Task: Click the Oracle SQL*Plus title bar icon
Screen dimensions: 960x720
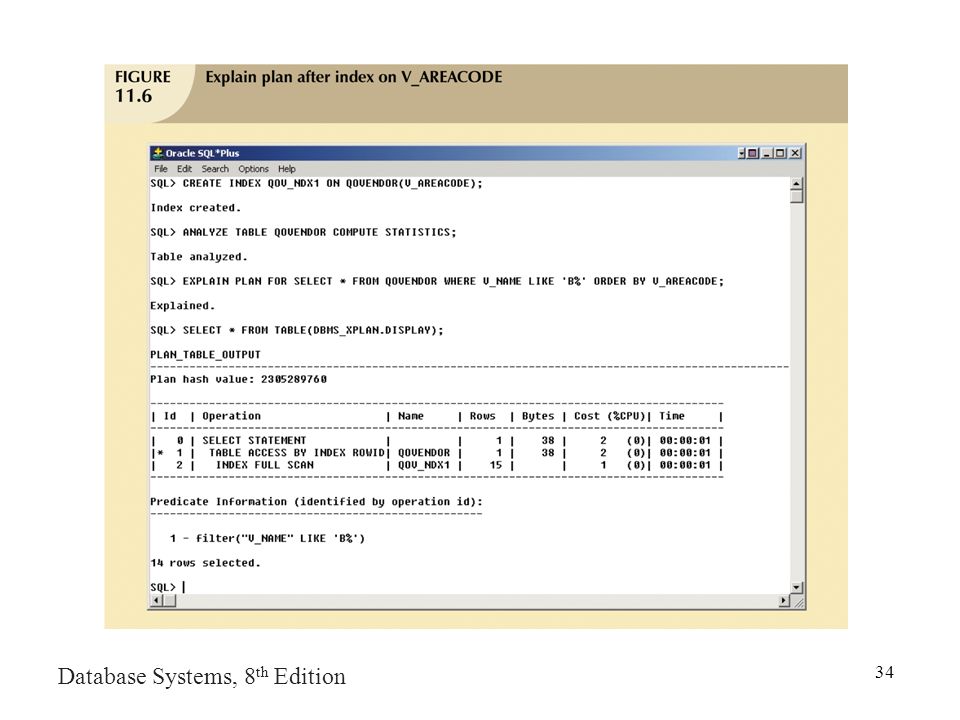Action: (158, 153)
